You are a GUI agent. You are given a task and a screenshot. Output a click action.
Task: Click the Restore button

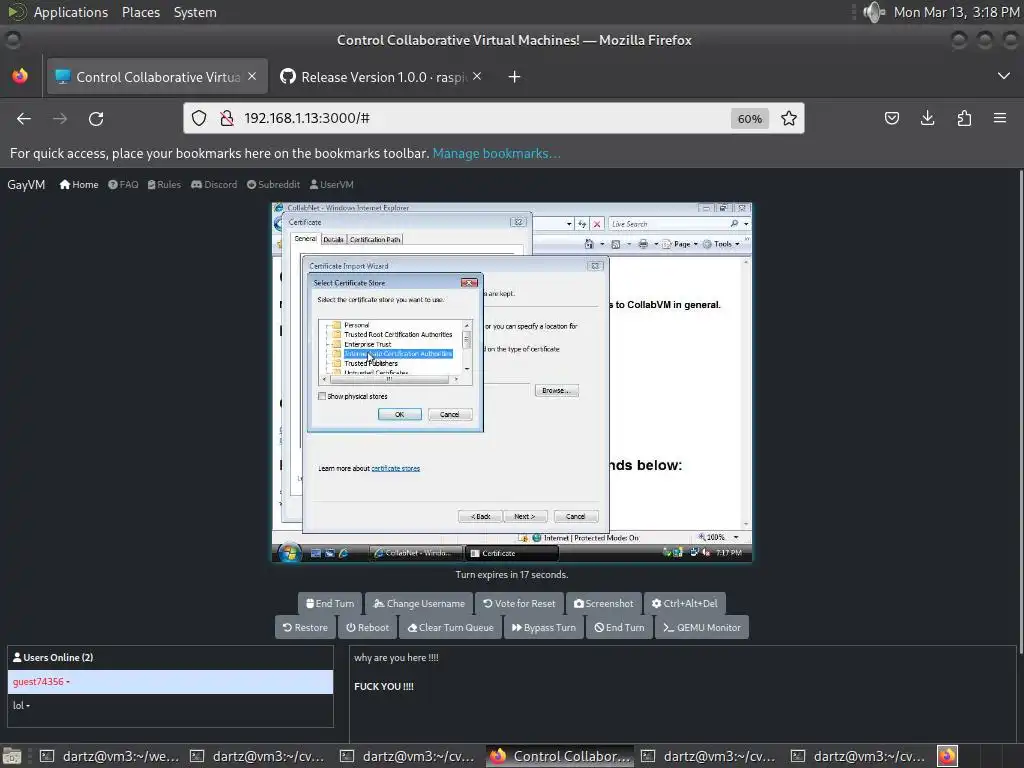[305, 628]
